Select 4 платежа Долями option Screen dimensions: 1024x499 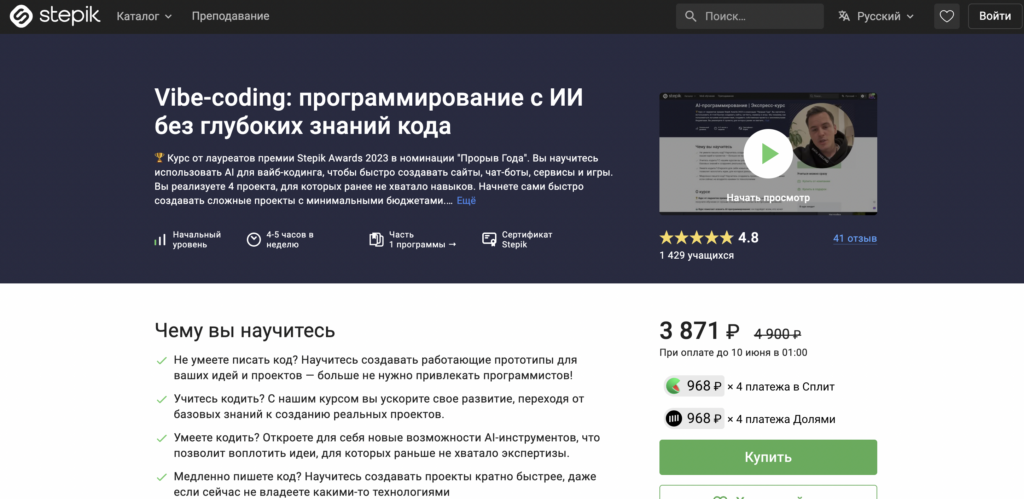tap(749, 419)
